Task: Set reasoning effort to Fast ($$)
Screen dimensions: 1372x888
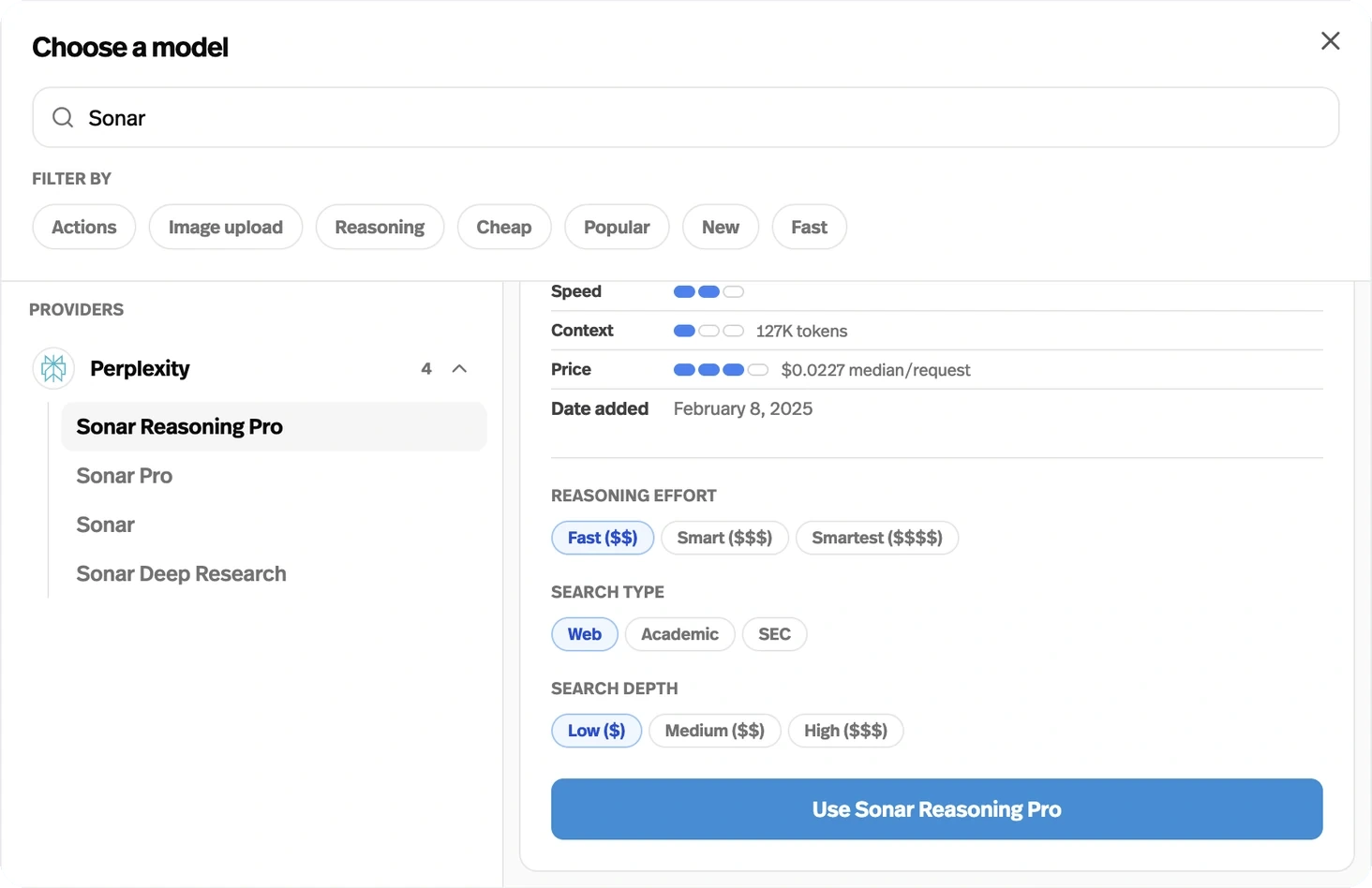Action: 603,538
